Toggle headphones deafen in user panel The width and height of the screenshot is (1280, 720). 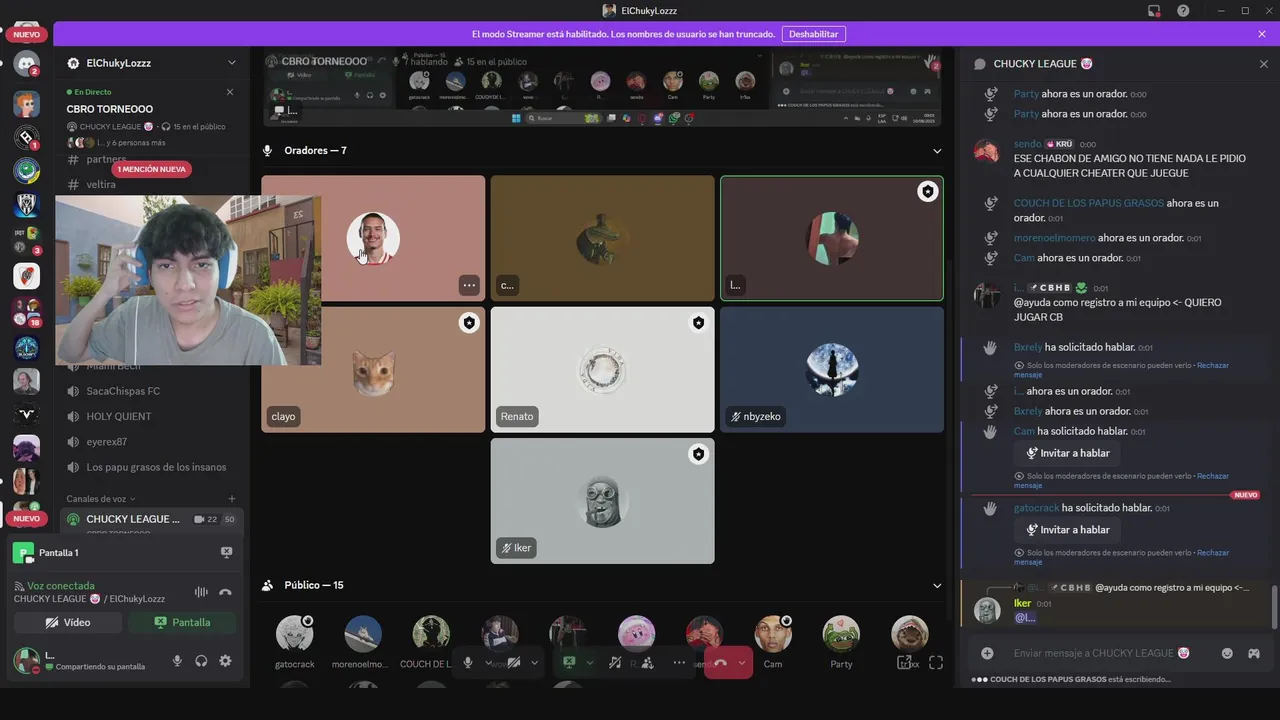pyautogui.click(x=201, y=660)
